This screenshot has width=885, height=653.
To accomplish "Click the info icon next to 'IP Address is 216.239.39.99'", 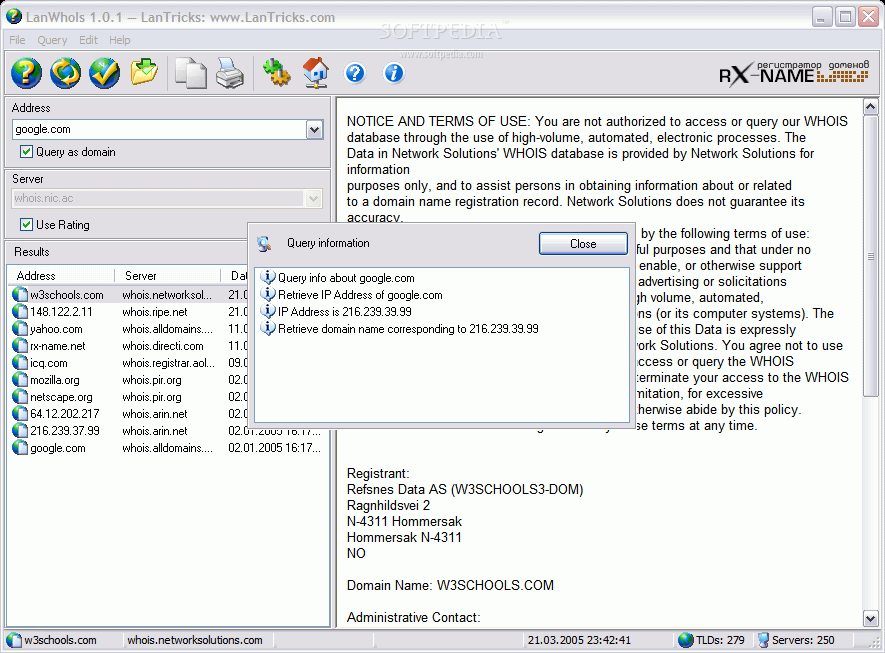I will (268, 311).
